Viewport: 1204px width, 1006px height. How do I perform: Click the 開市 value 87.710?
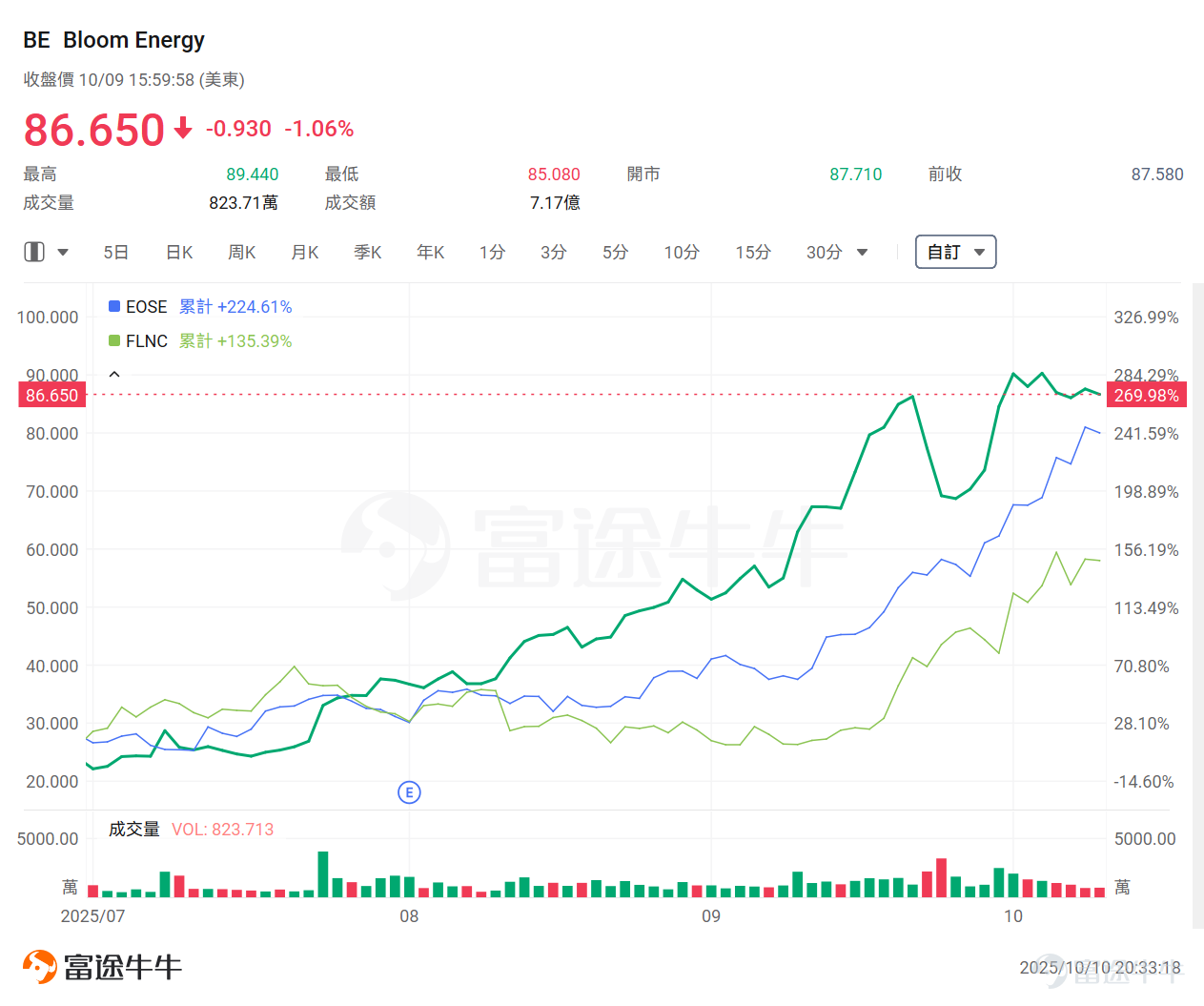click(x=856, y=175)
